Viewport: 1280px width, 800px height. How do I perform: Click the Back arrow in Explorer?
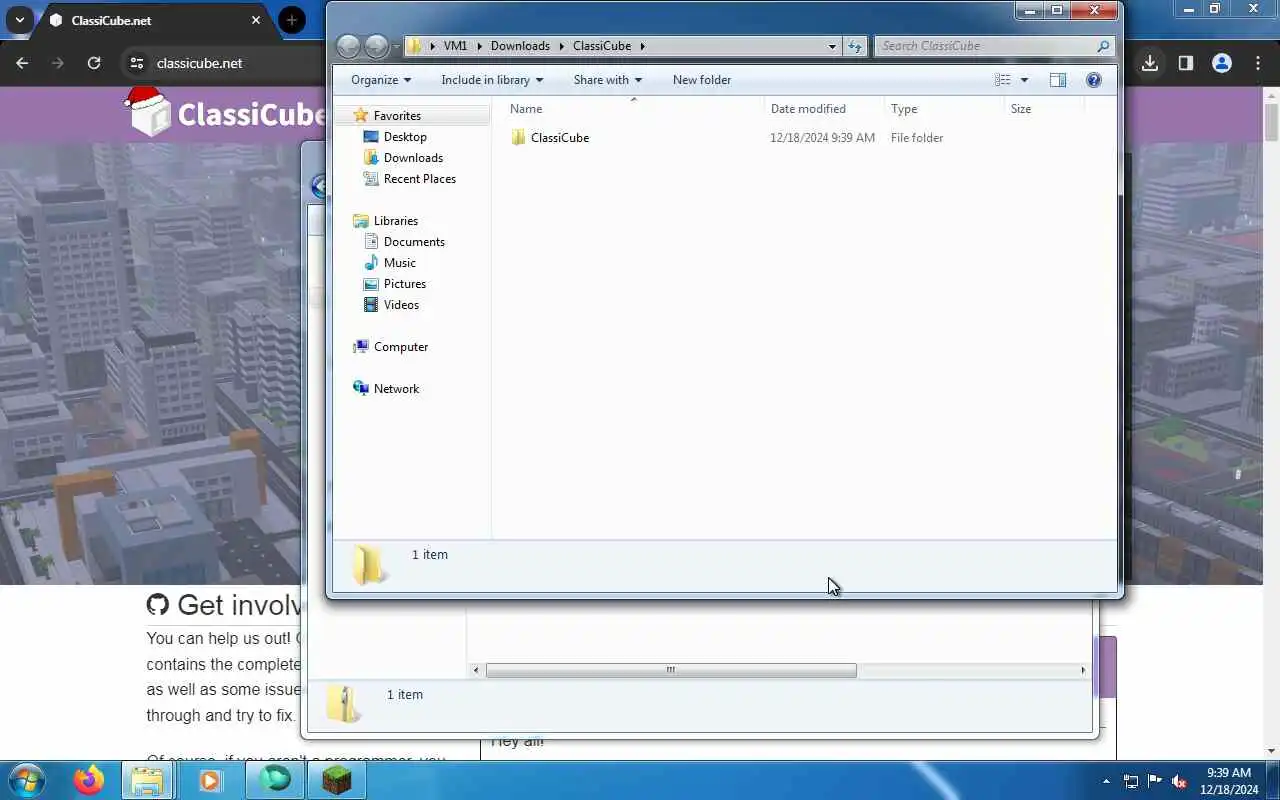point(348,46)
